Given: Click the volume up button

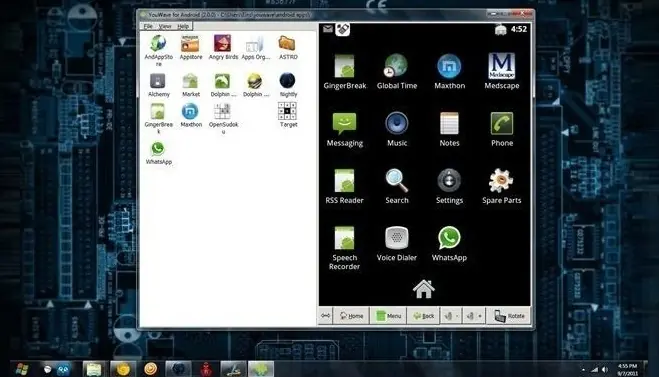Looking at the screenshot, I should [x=474, y=316].
